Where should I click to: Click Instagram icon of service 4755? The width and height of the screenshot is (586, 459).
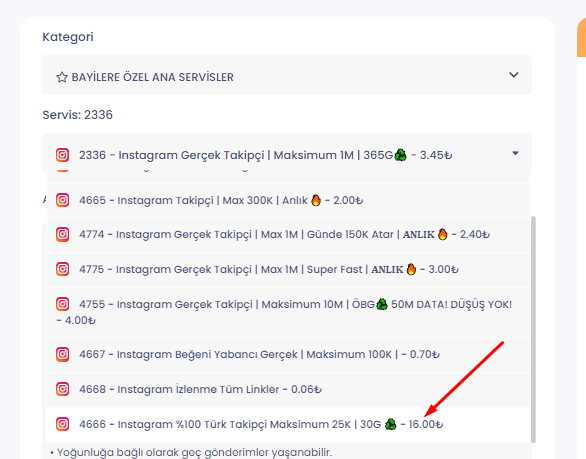coord(62,304)
